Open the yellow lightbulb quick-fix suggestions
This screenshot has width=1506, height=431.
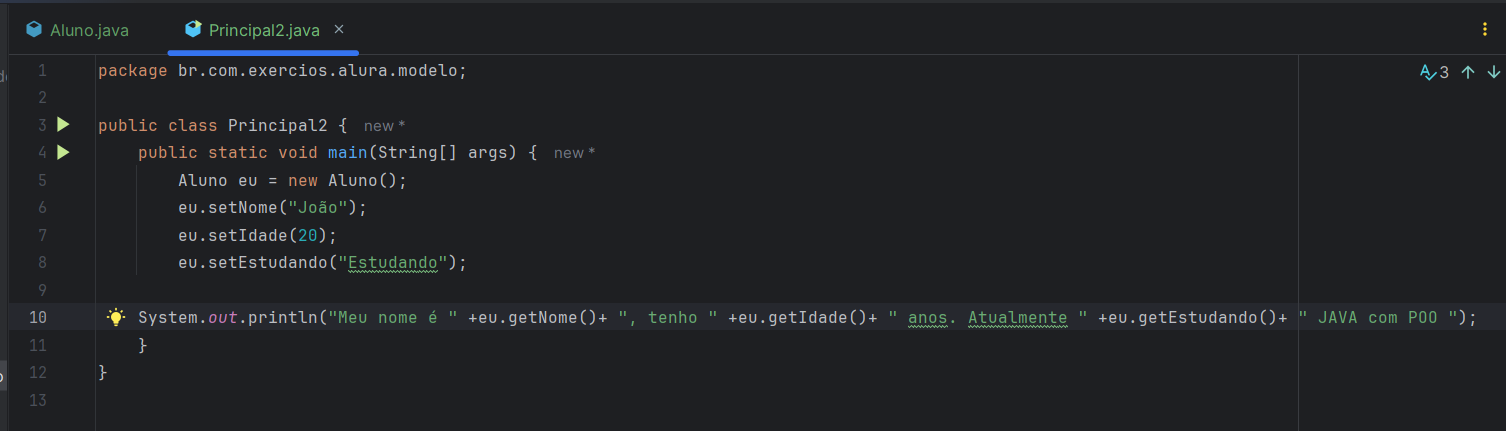(x=116, y=317)
